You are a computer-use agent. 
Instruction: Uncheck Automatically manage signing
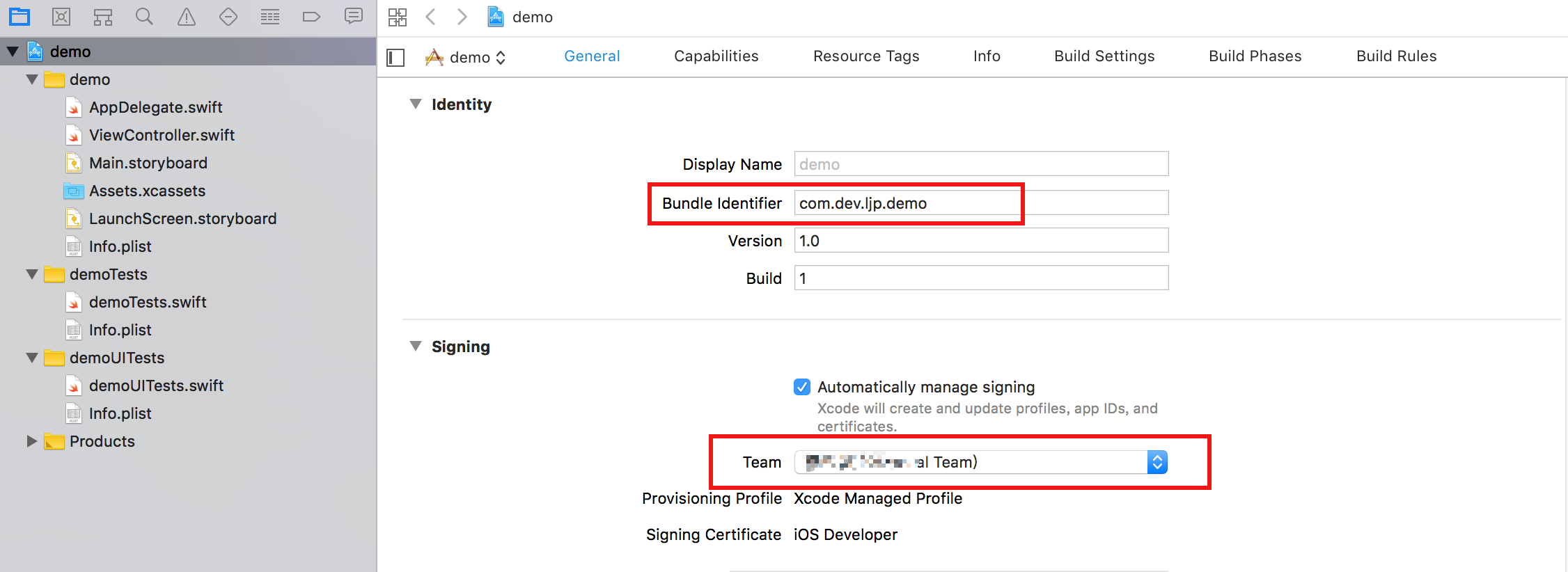[x=802, y=387]
